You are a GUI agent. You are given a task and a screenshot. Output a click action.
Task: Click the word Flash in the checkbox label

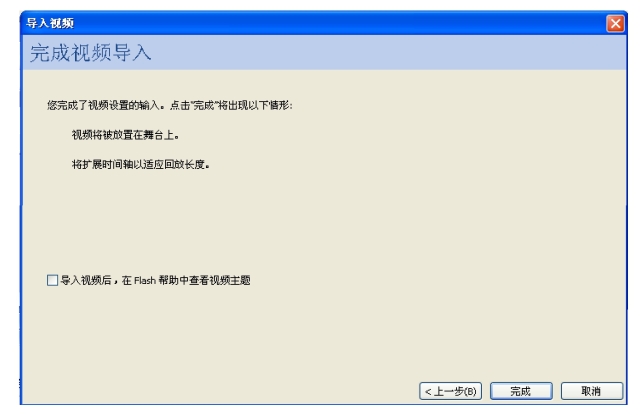(145, 280)
